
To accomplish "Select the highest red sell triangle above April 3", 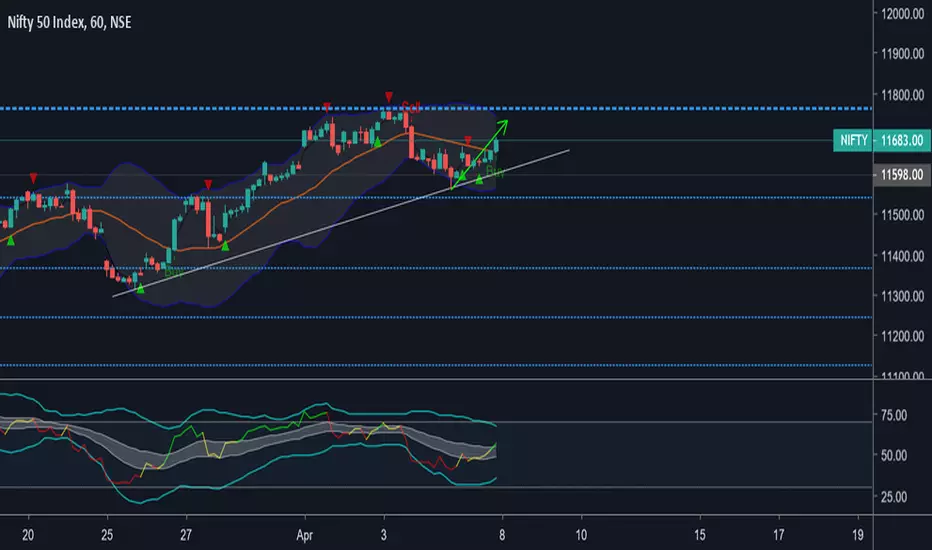I will [x=389, y=96].
